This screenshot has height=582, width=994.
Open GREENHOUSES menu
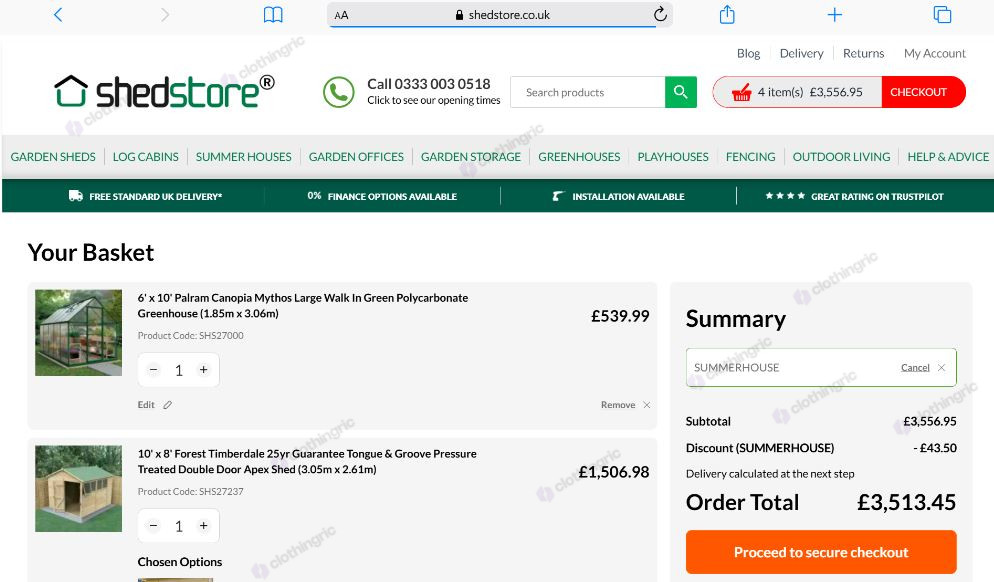pos(579,157)
